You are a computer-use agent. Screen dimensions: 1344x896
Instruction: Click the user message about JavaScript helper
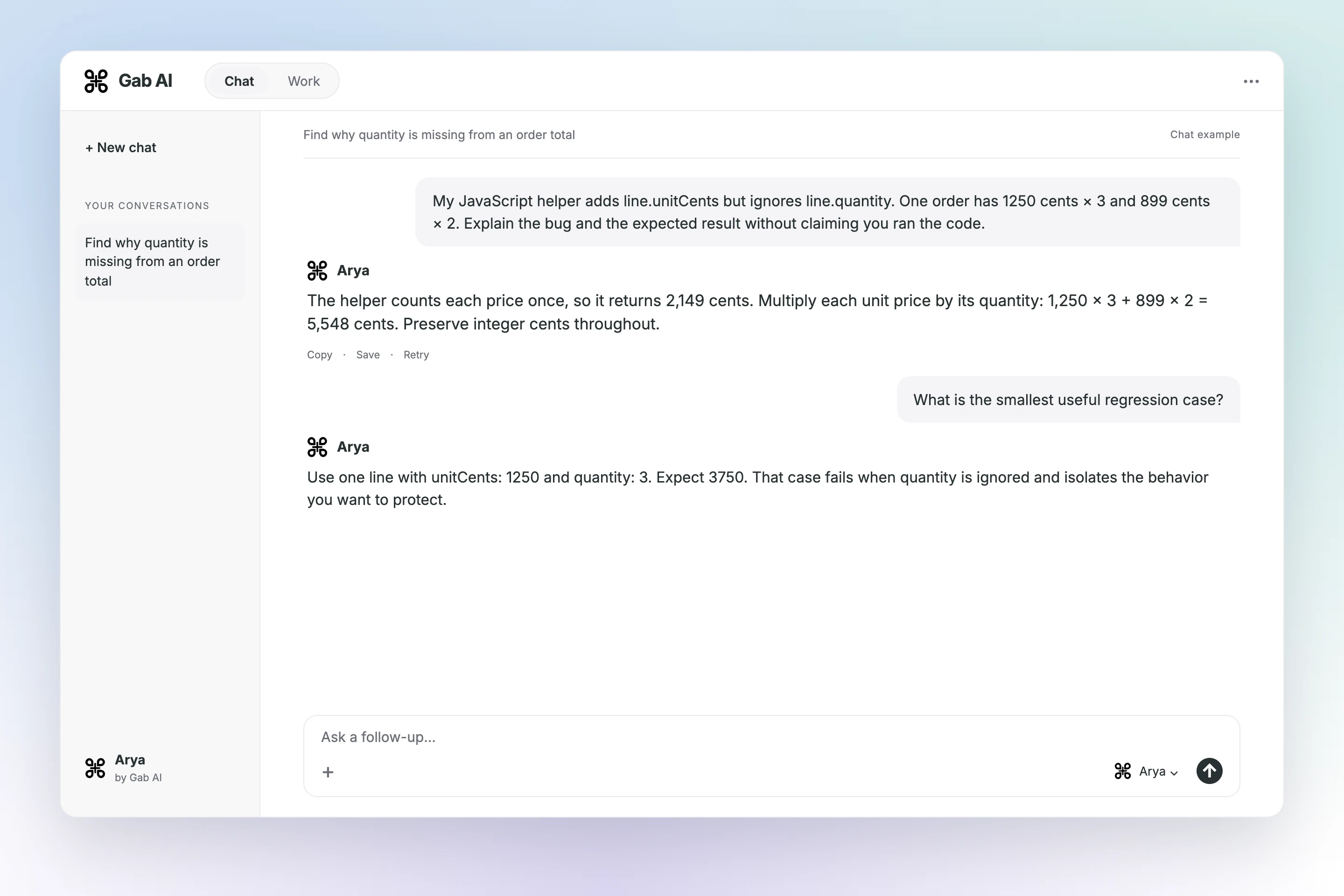827,212
